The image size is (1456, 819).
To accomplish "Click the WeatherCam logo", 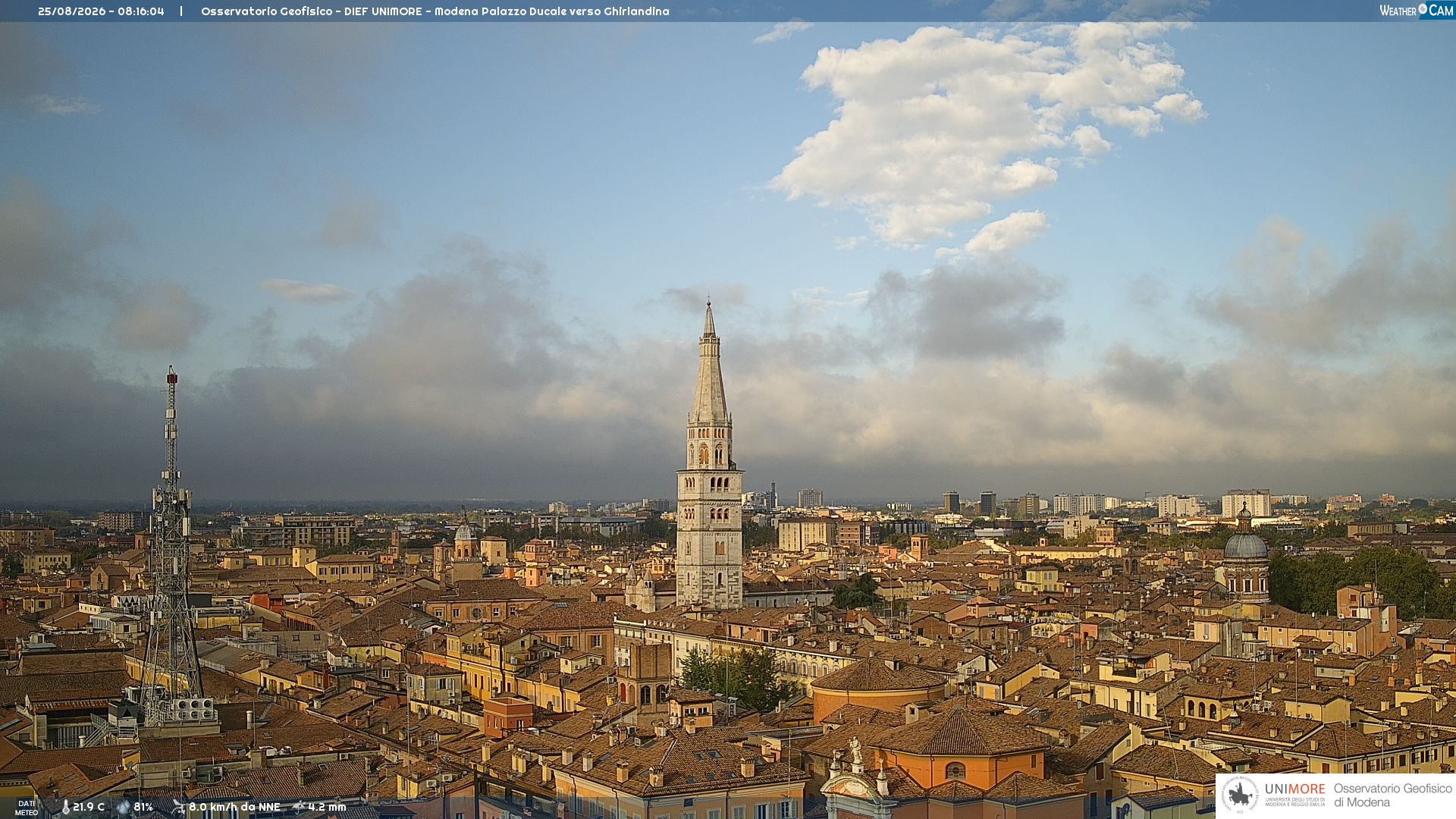I will 1416,11.
